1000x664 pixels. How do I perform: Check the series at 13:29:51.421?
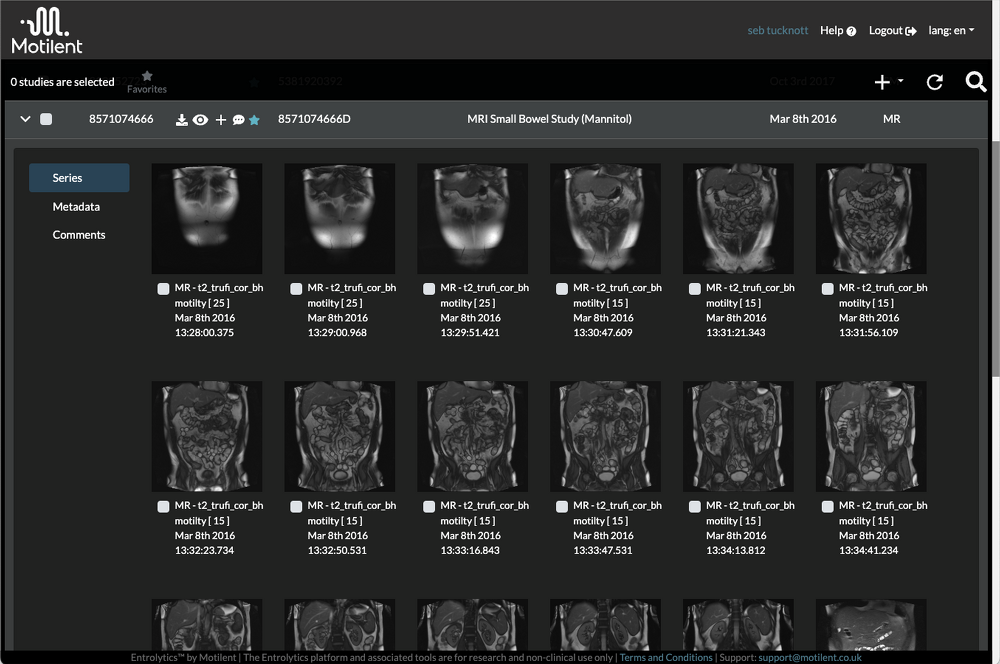(429, 289)
